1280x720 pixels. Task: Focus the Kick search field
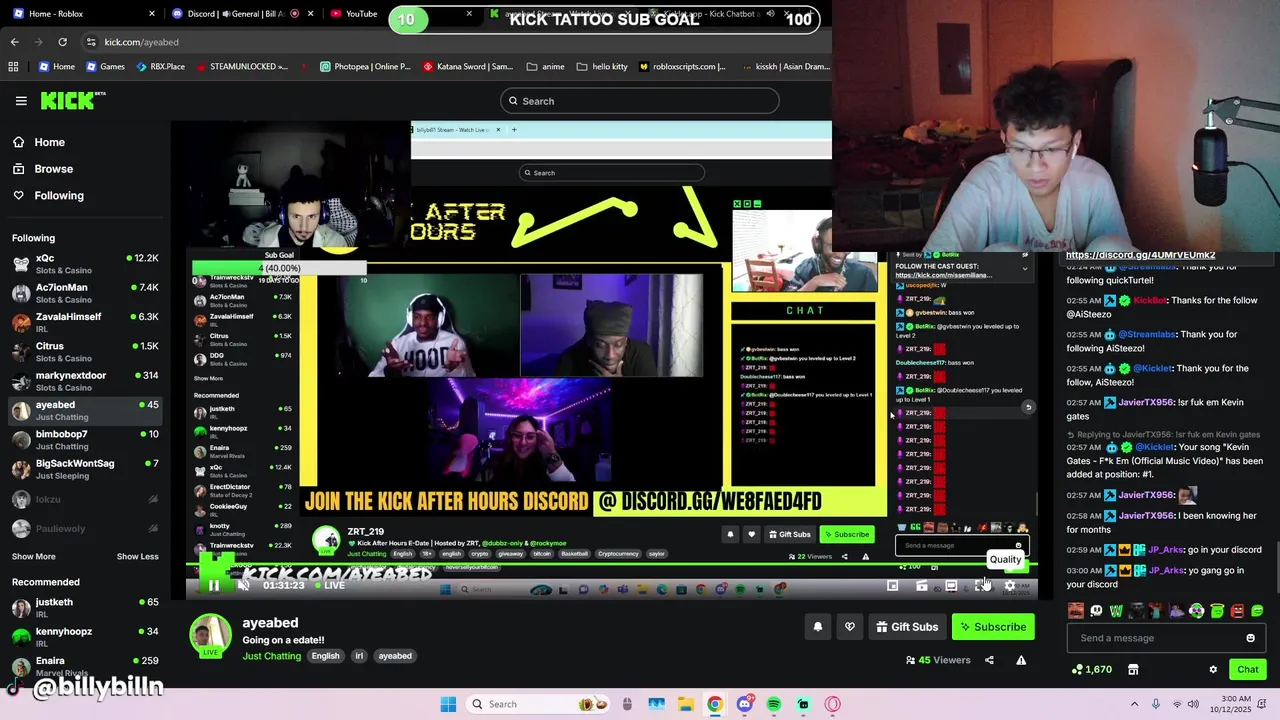point(640,101)
